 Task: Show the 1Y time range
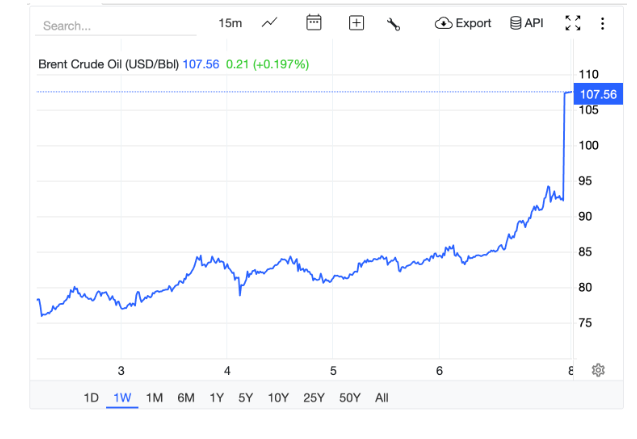[x=216, y=398]
